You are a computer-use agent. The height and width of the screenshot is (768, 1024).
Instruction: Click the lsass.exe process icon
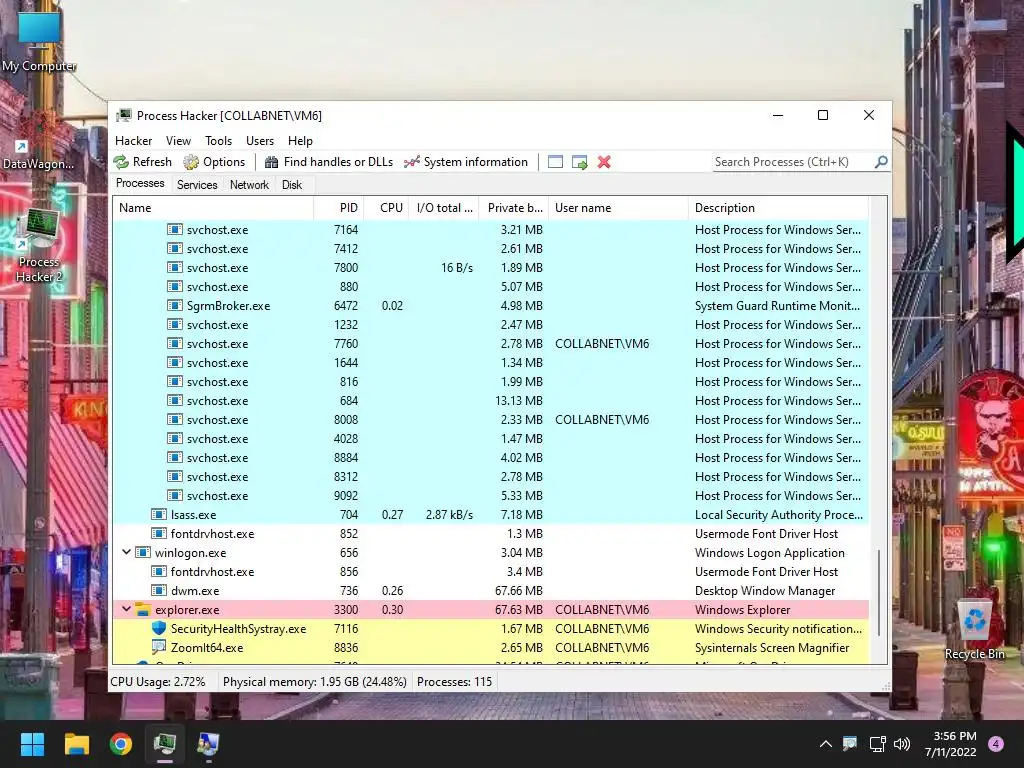pos(159,515)
